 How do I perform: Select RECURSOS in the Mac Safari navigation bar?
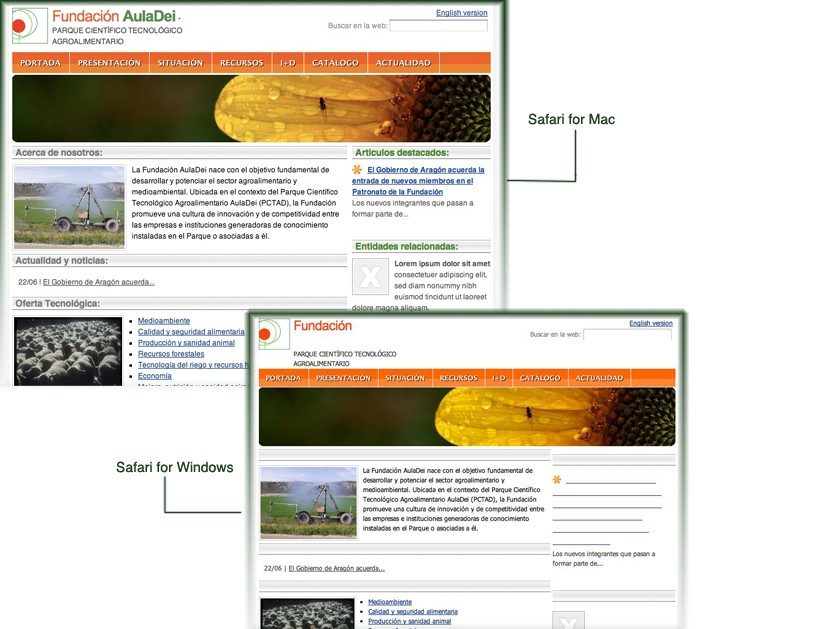coord(241,62)
